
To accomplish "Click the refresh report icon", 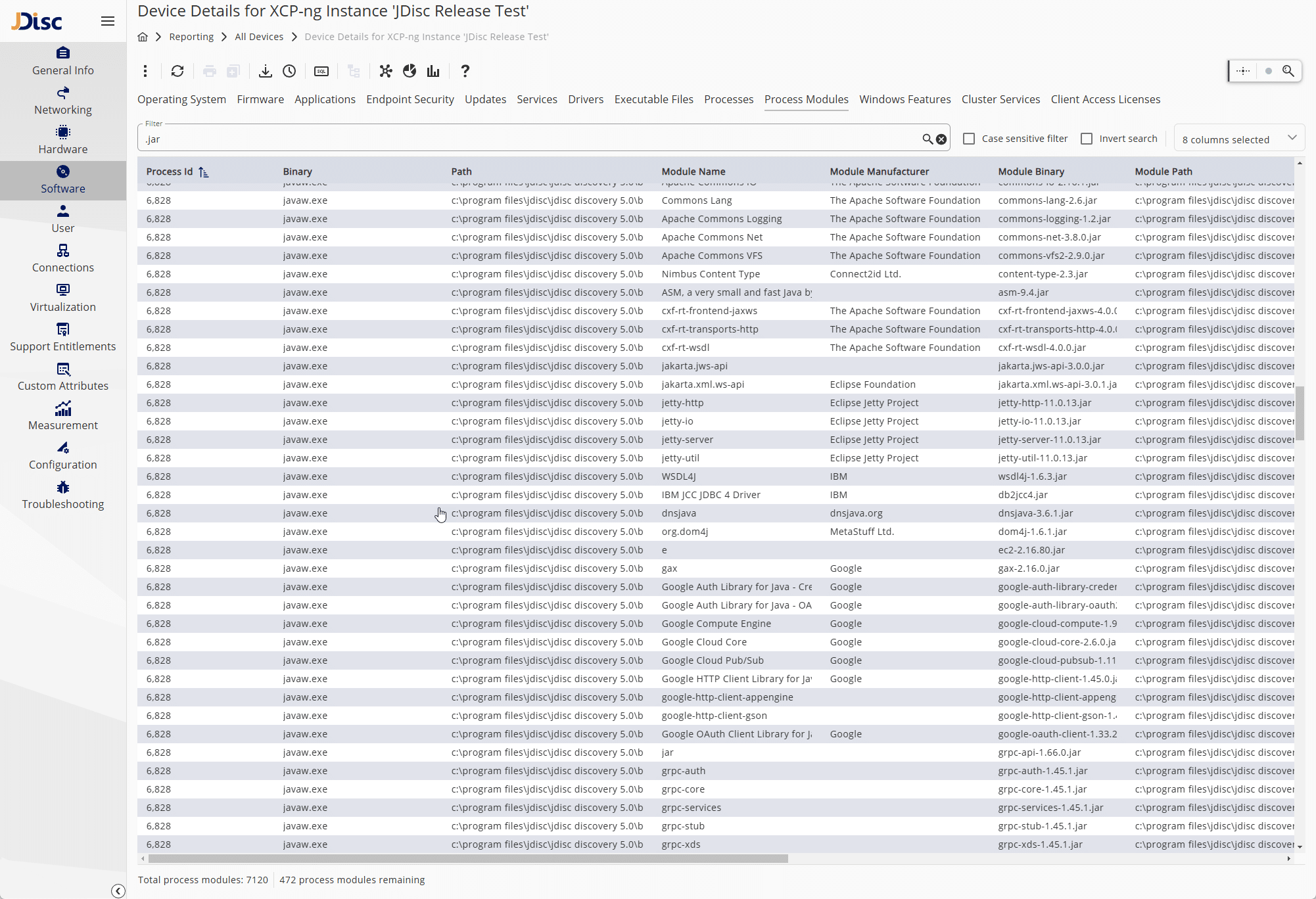I will click(177, 71).
